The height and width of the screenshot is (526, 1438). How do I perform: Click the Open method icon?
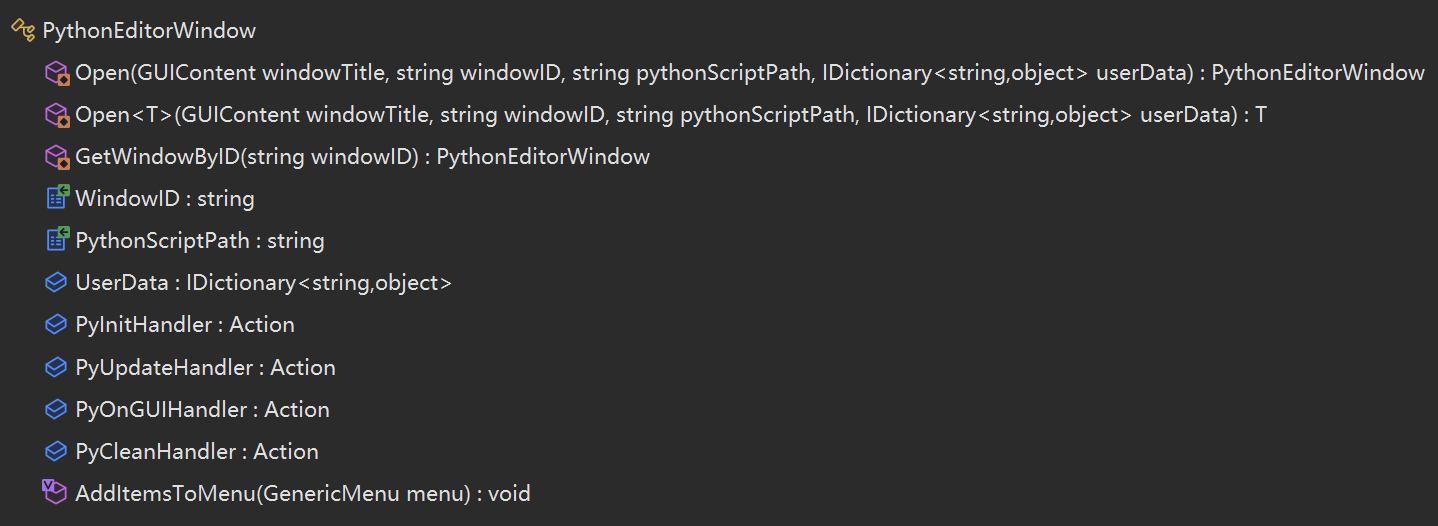point(57,72)
